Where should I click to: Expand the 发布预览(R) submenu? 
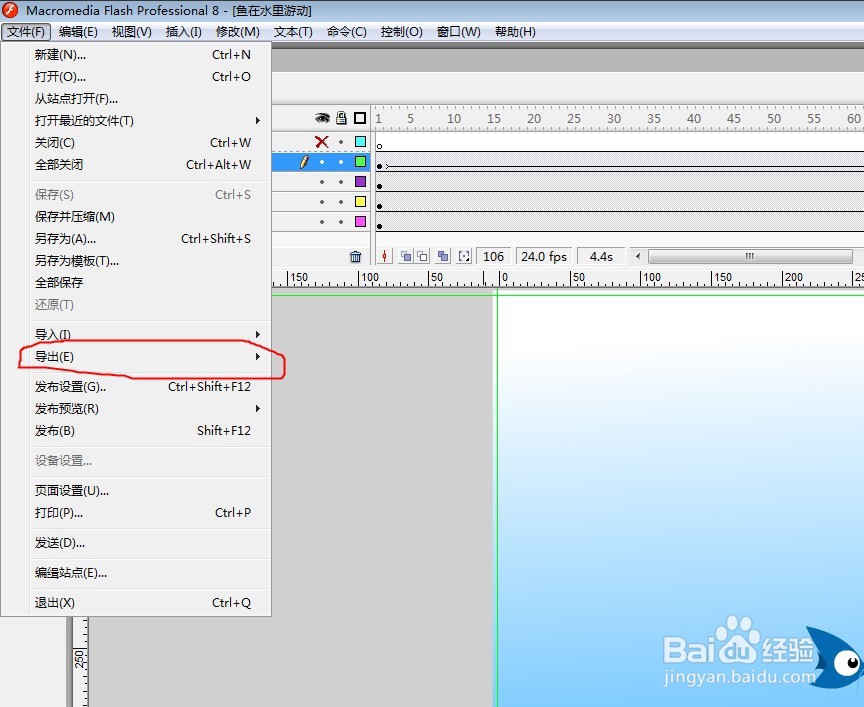[149, 408]
